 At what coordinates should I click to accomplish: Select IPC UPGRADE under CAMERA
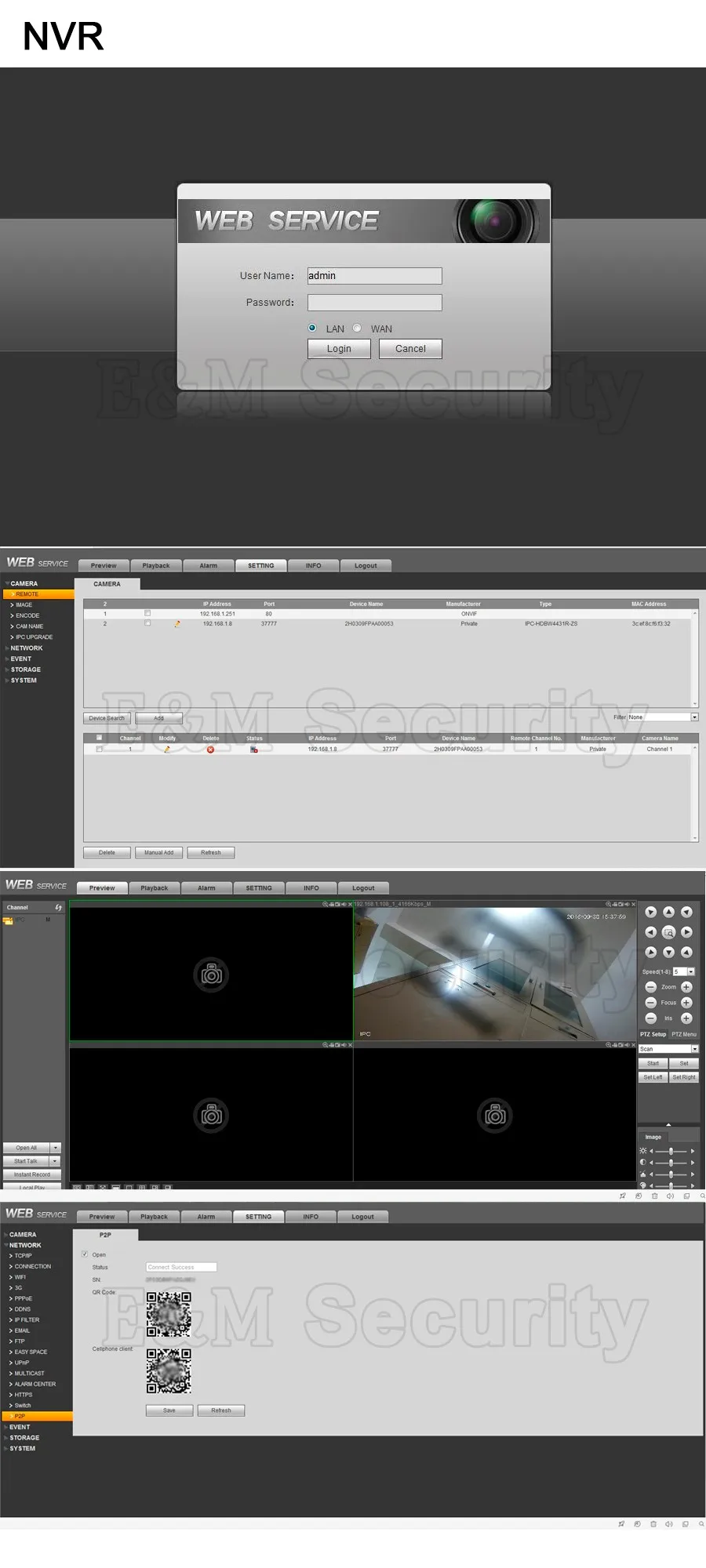(34, 637)
